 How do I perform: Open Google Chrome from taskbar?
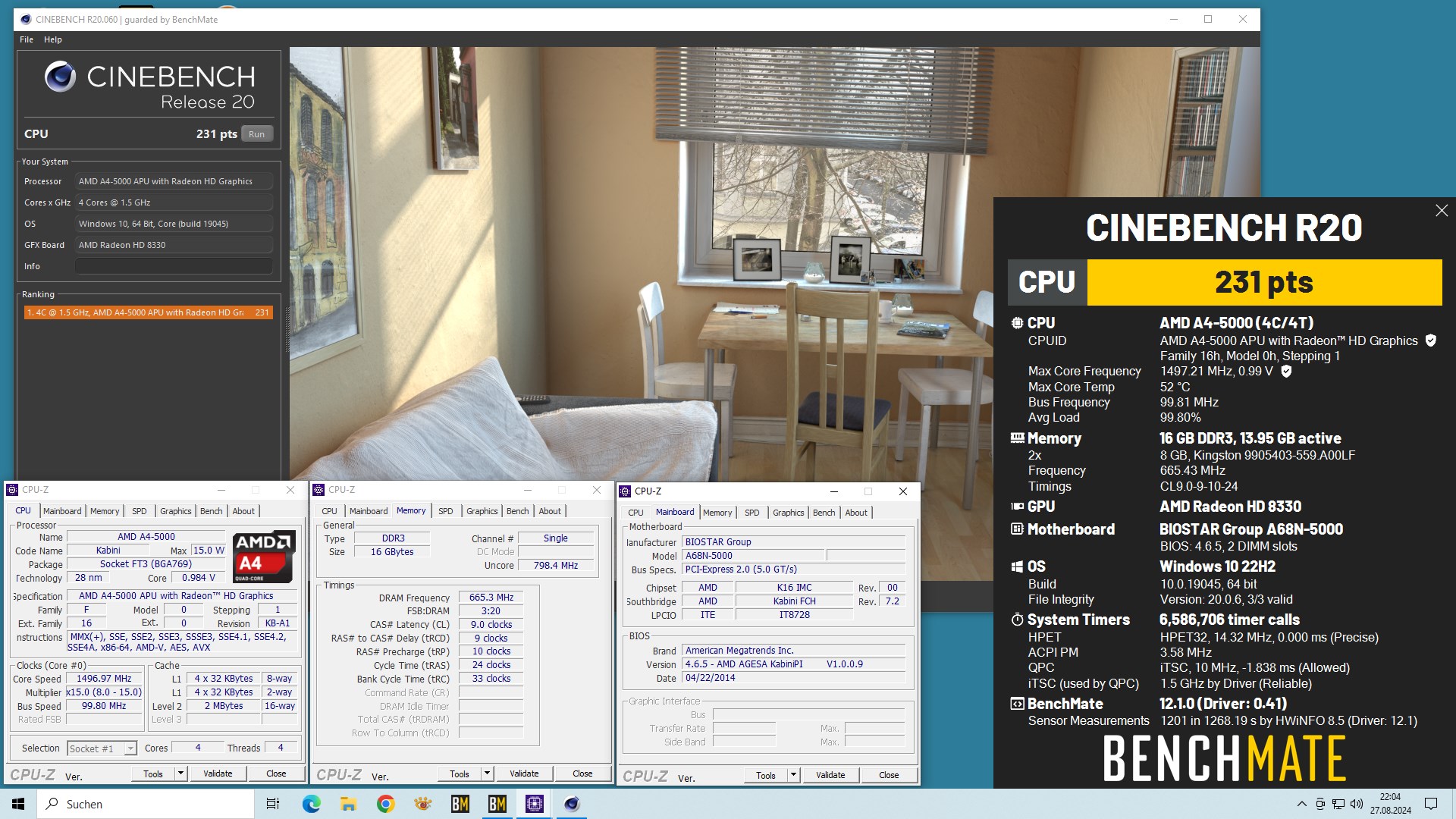[x=385, y=804]
